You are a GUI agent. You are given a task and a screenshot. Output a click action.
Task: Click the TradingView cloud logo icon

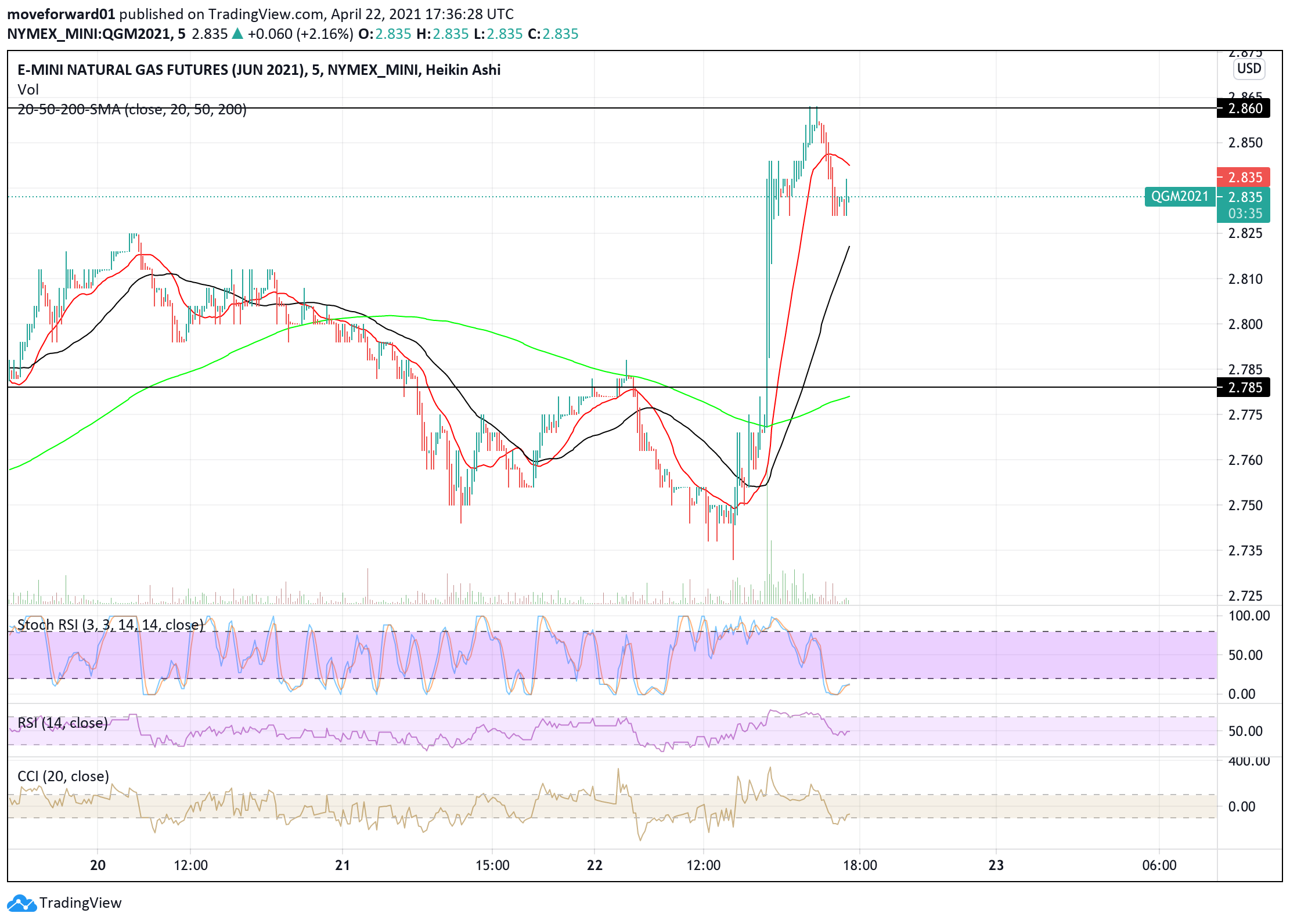22,903
